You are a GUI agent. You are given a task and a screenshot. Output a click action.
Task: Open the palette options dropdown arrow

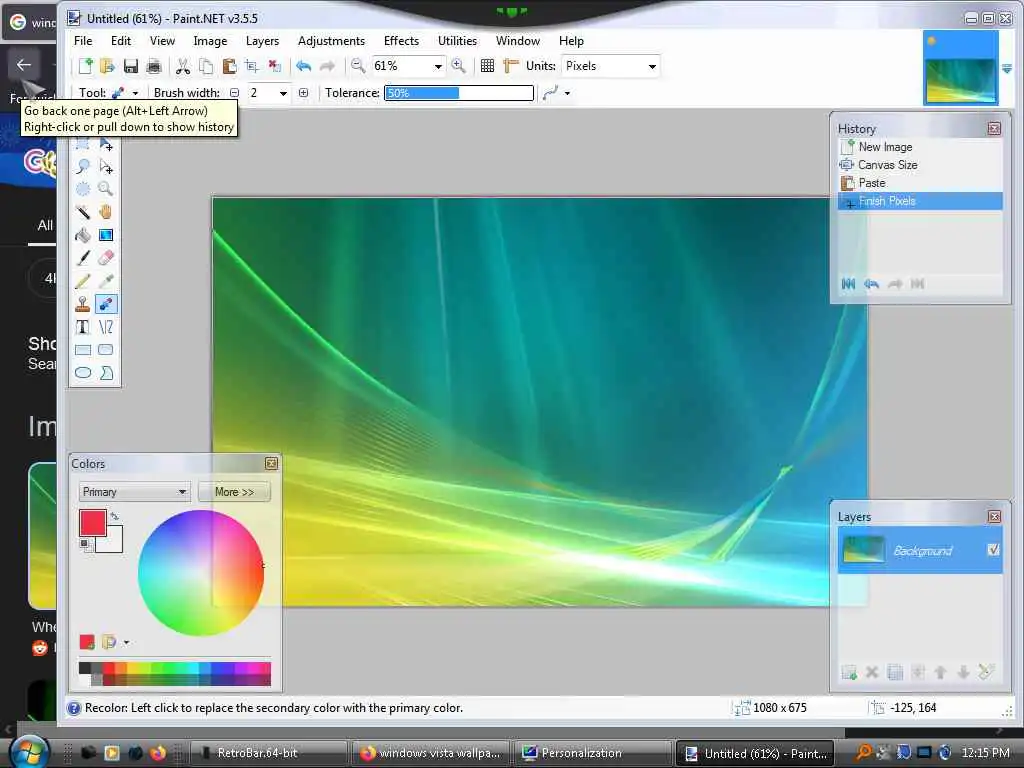tap(126, 643)
